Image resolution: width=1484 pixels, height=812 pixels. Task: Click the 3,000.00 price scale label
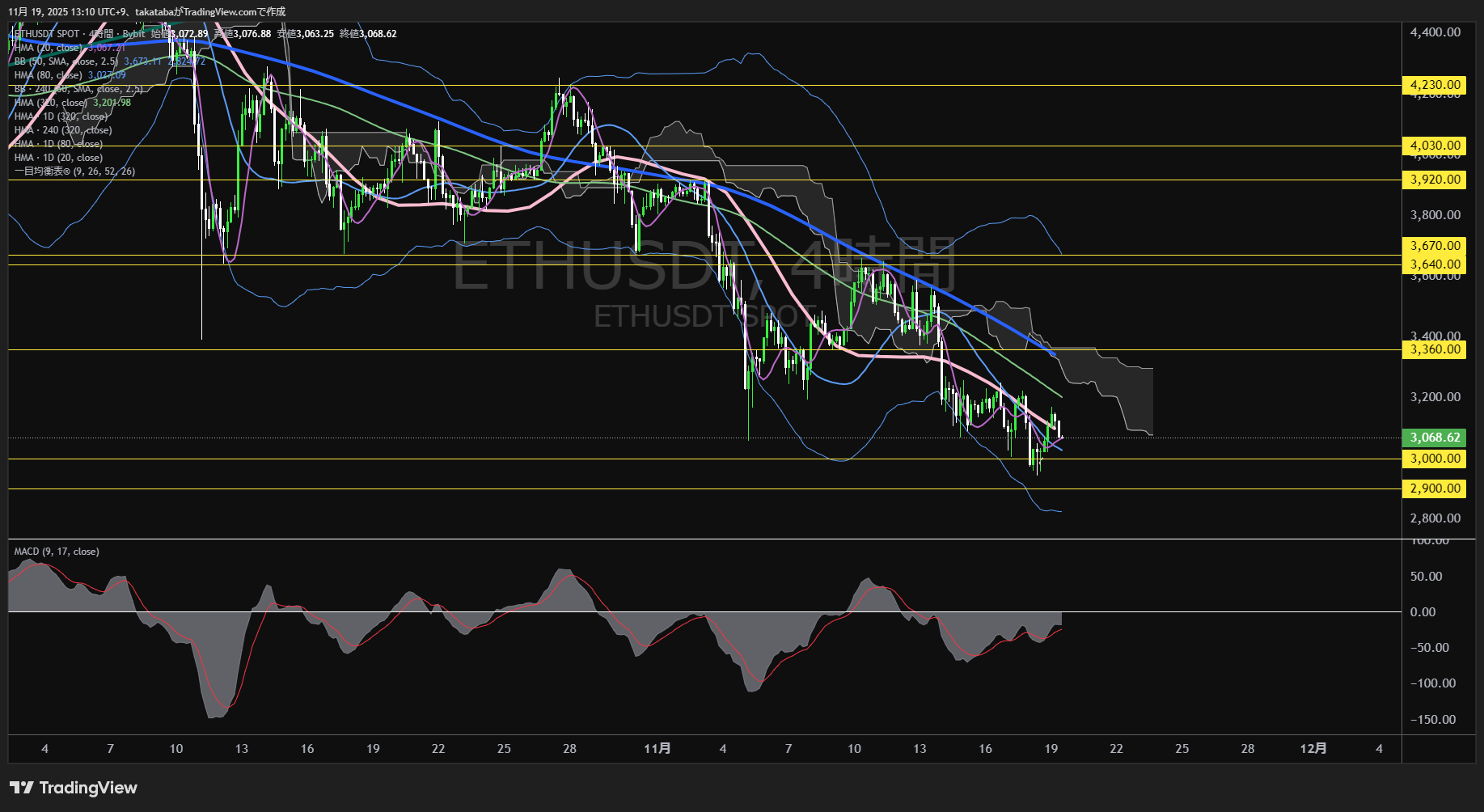[1433, 459]
